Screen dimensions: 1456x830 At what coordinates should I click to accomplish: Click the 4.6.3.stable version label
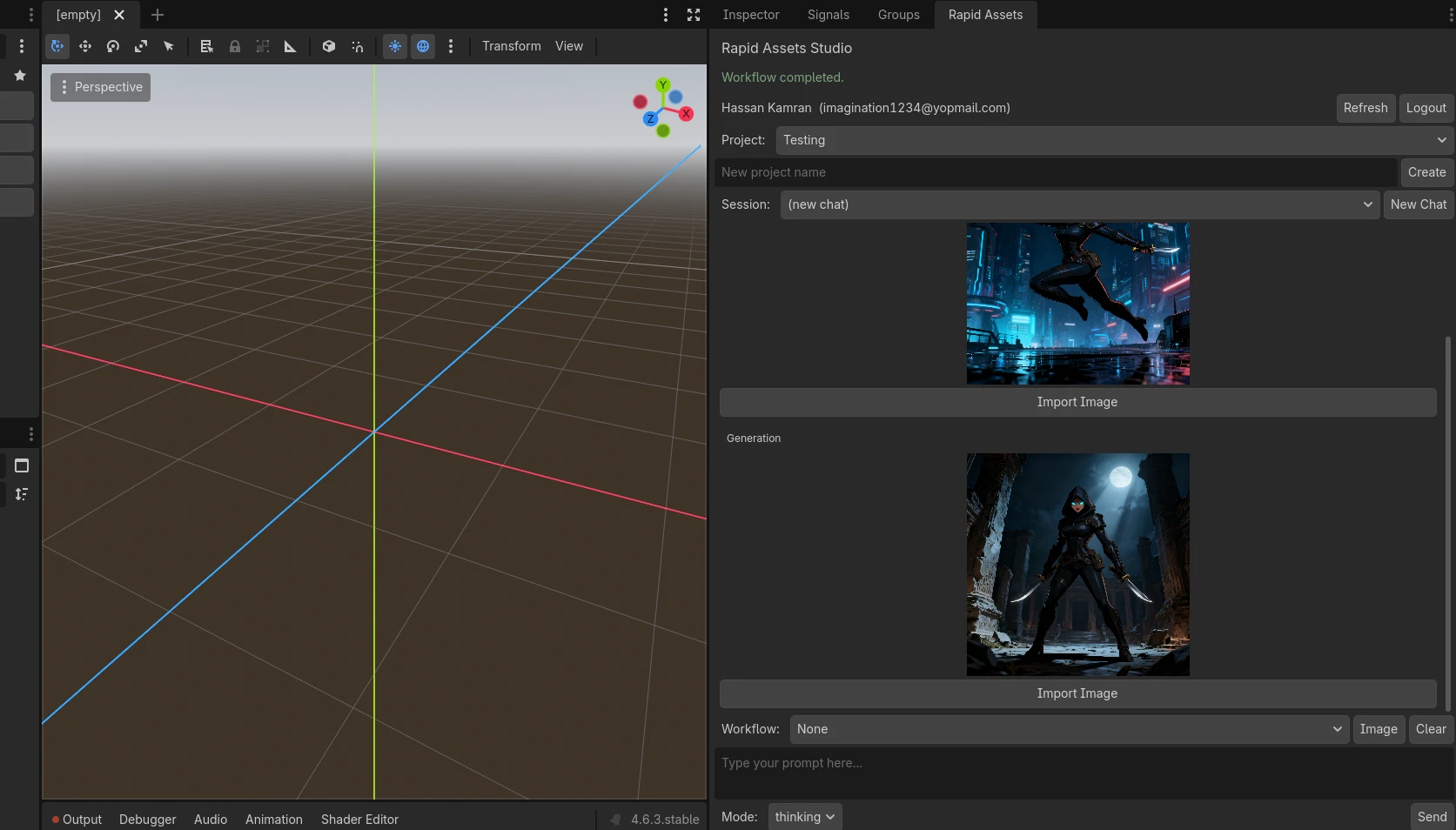pos(665,820)
